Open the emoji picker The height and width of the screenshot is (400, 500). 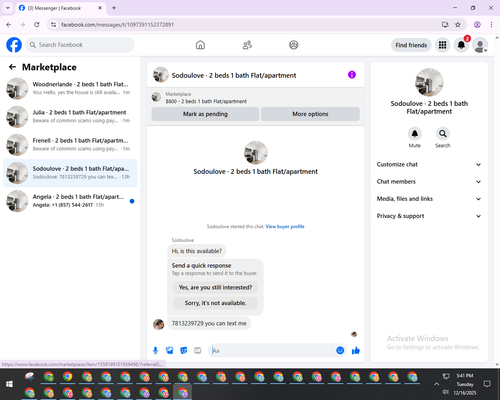tap(340, 350)
